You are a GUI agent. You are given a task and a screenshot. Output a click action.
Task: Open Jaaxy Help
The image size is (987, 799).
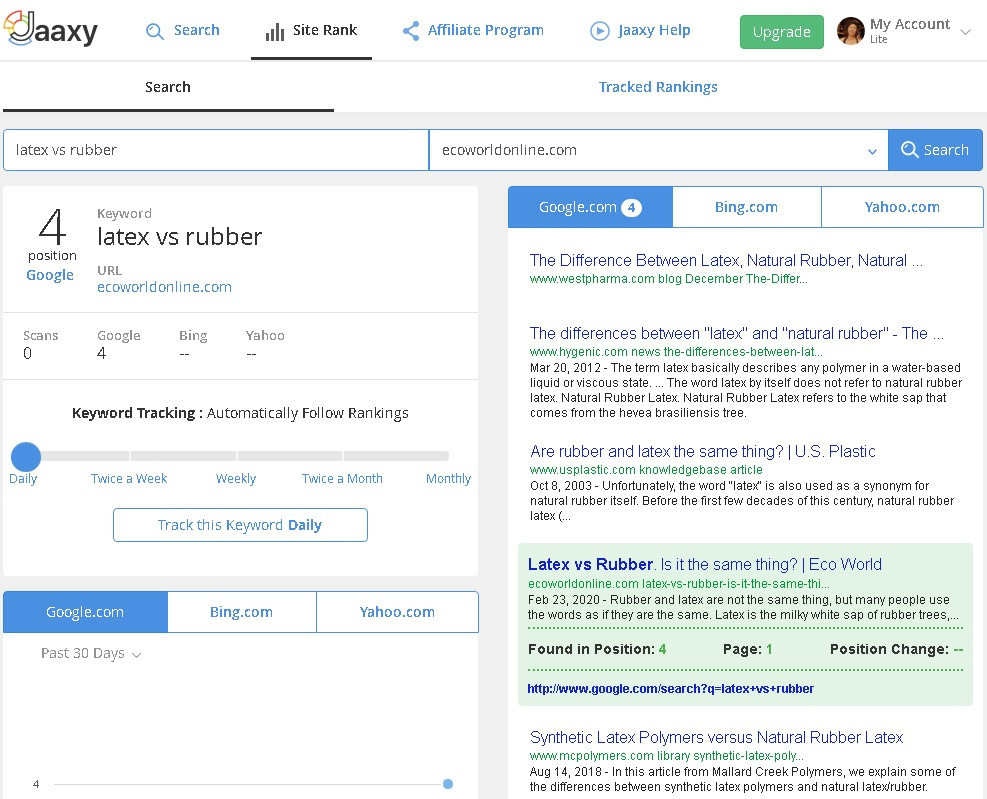[x=640, y=30]
